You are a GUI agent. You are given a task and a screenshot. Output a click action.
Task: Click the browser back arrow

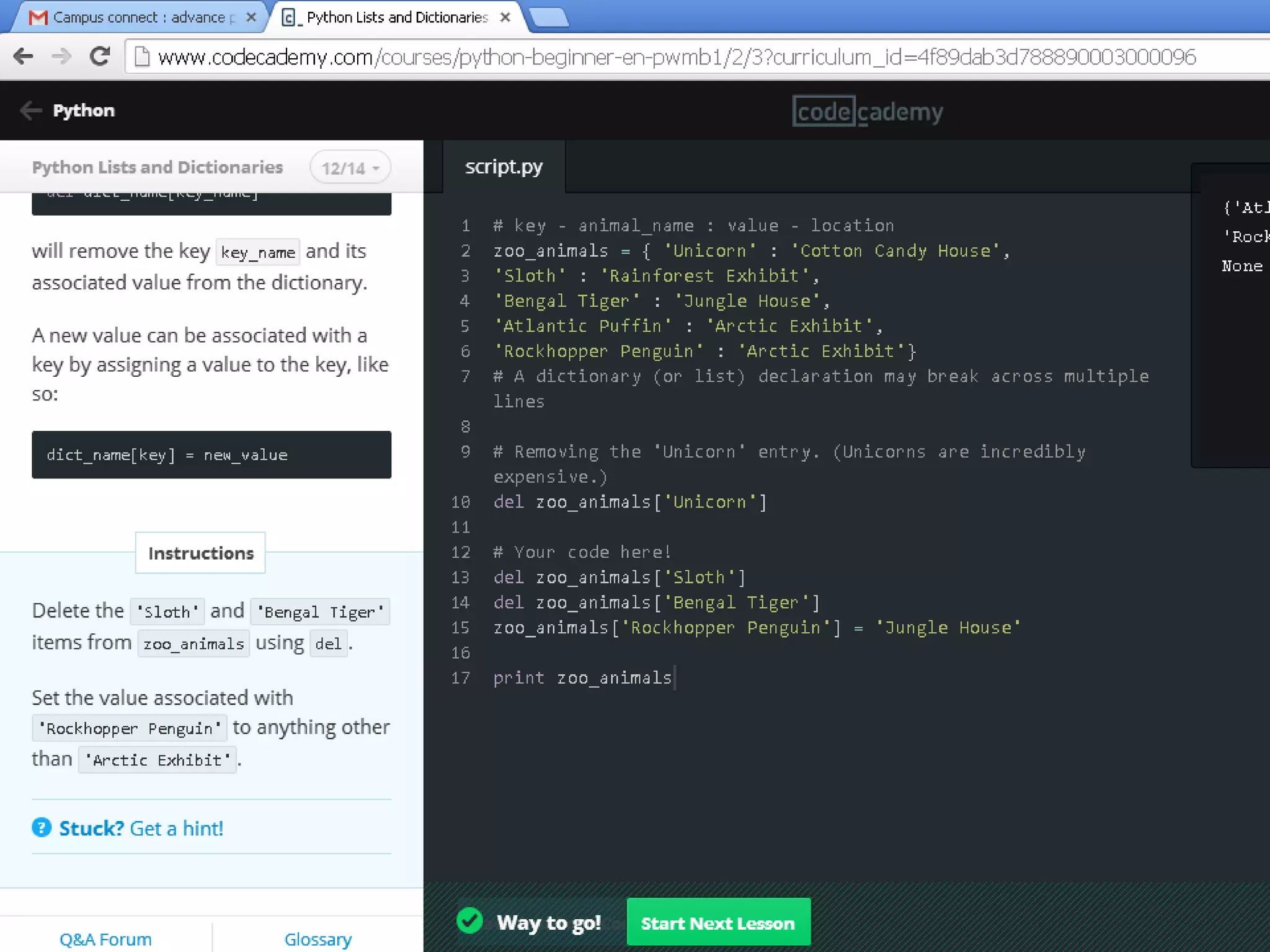click(x=24, y=56)
